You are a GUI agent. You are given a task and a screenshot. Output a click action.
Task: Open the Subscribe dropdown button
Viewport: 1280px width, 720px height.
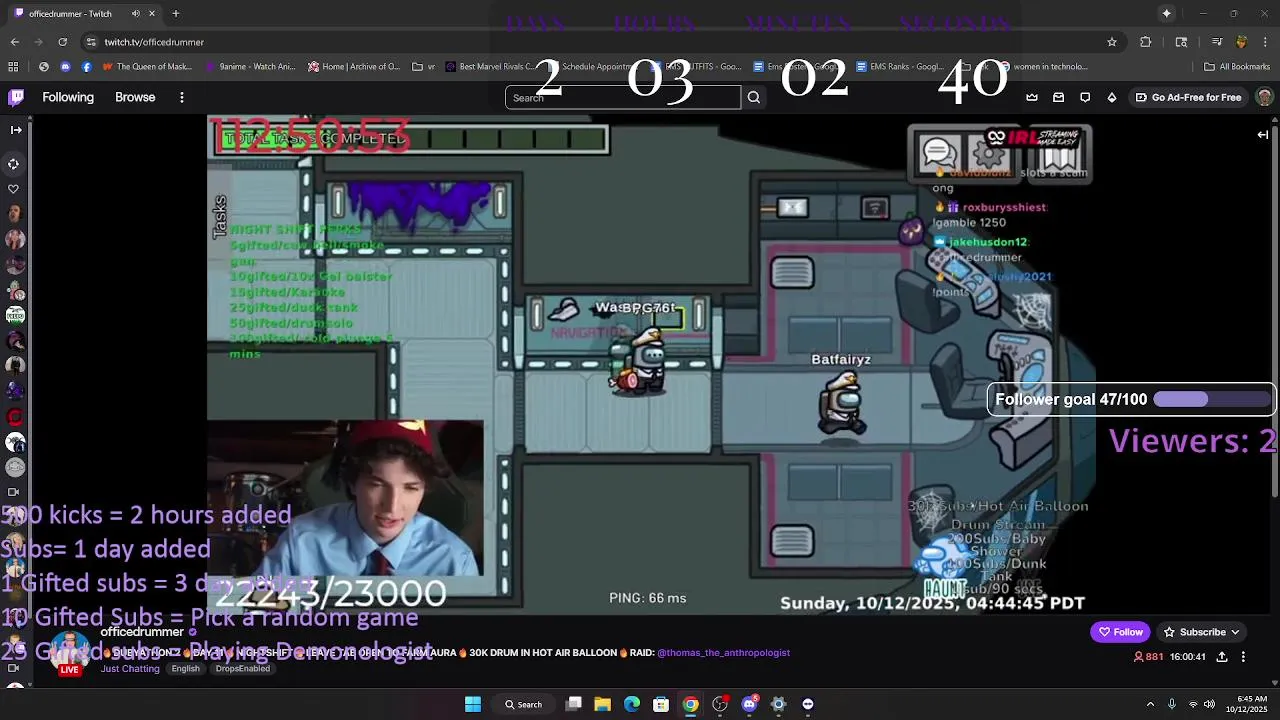(1201, 632)
